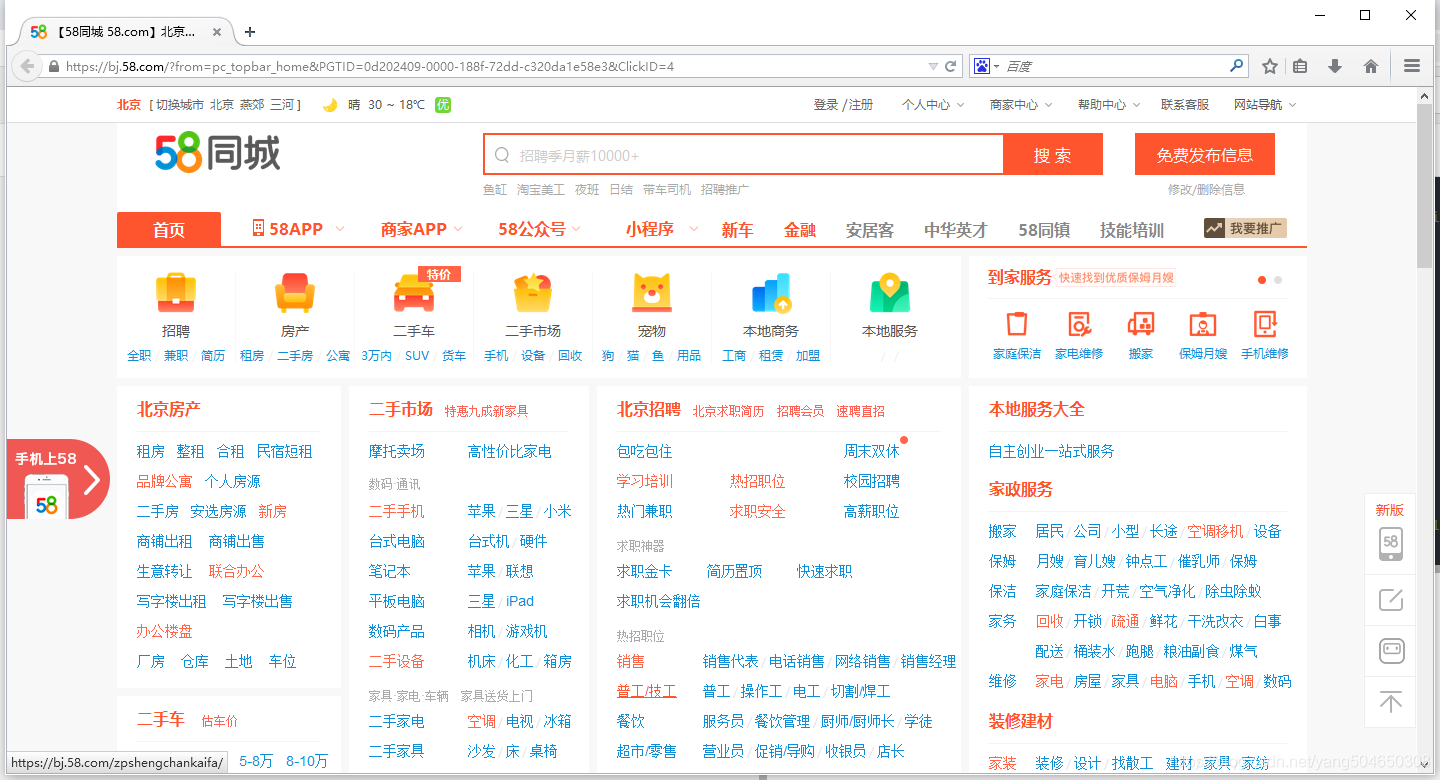The width and height of the screenshot is (1440, 780).
Task: Click the 新版 mobile phone sidebar icon
Action: (x=1391, y=544)
